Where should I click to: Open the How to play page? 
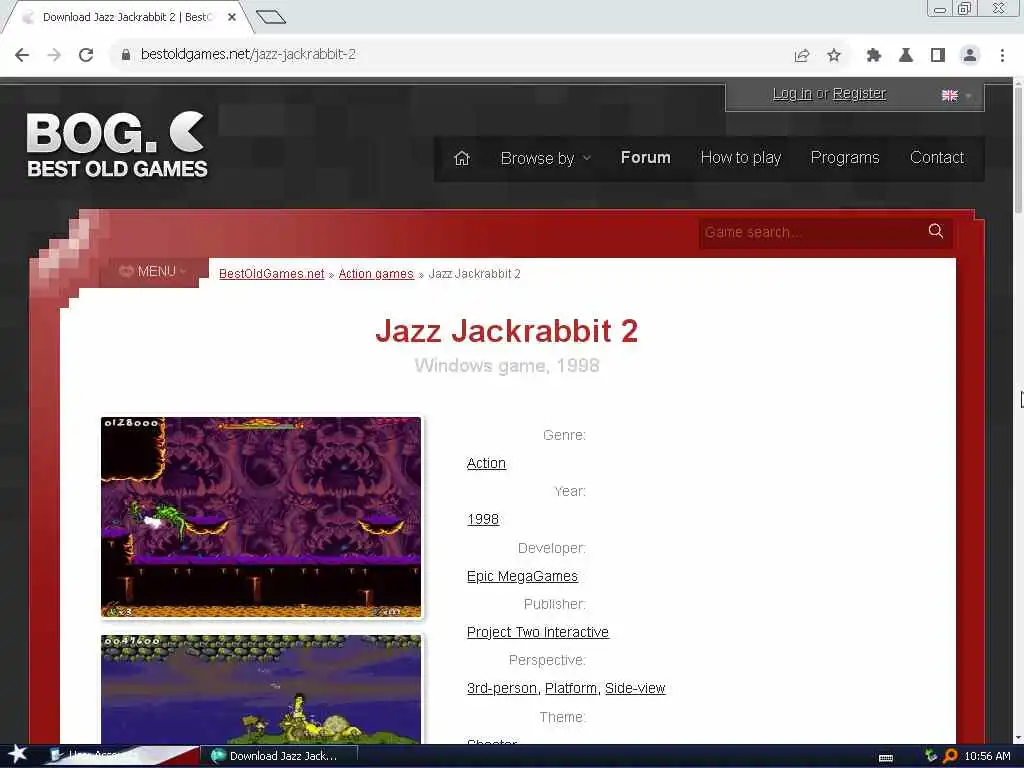pos(741,158)
